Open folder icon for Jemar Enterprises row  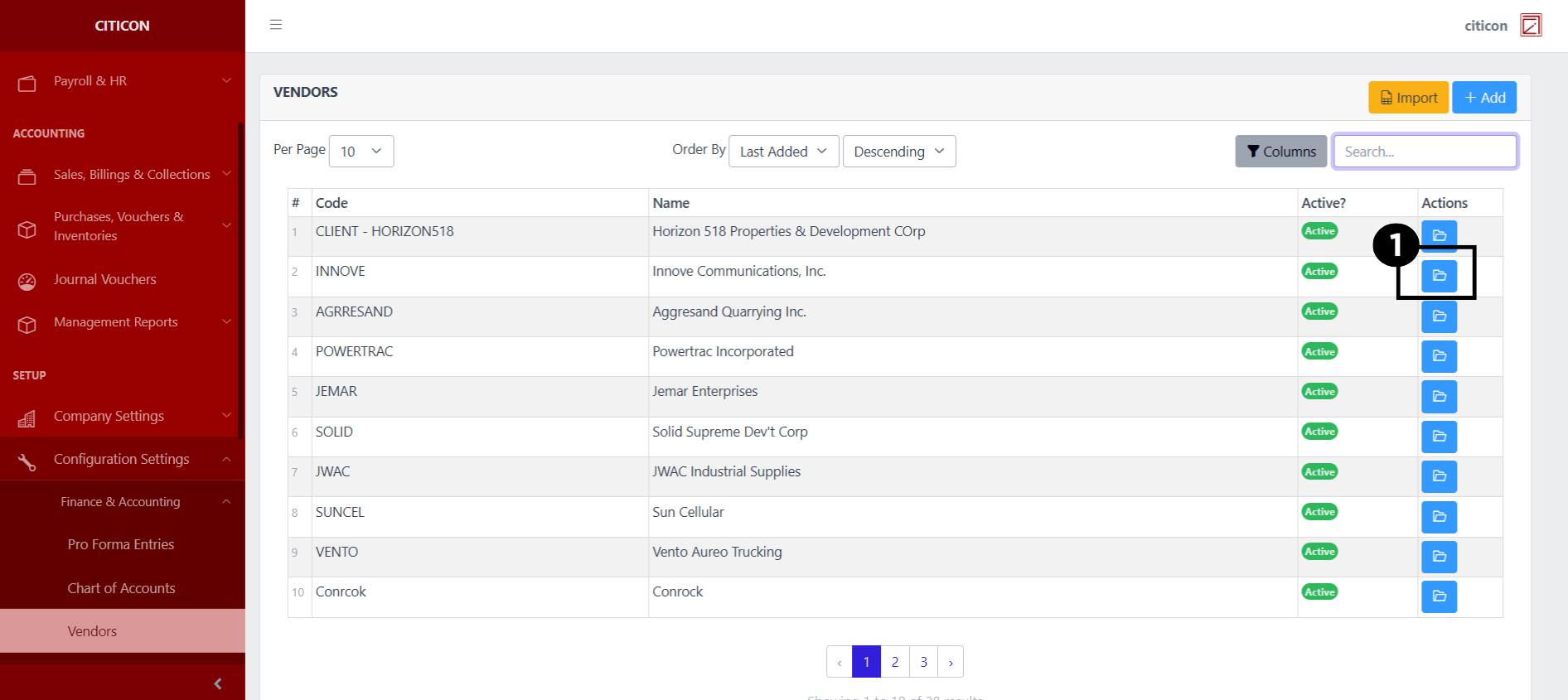(x=1439, y=397)
